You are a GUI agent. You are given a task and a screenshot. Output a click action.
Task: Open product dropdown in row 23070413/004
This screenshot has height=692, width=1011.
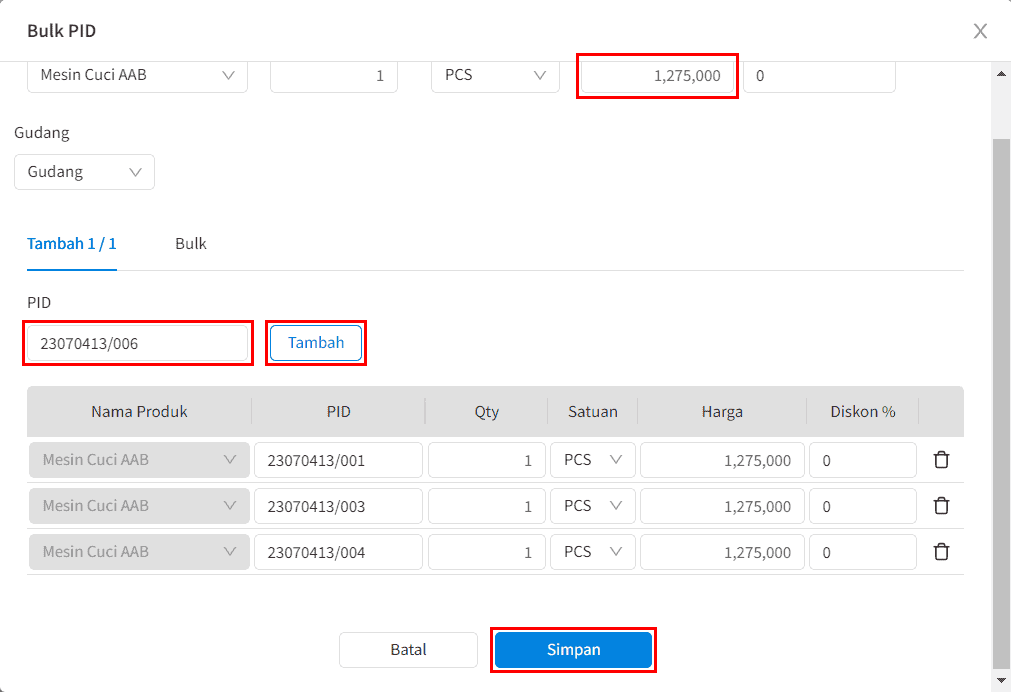pos(139,552)
